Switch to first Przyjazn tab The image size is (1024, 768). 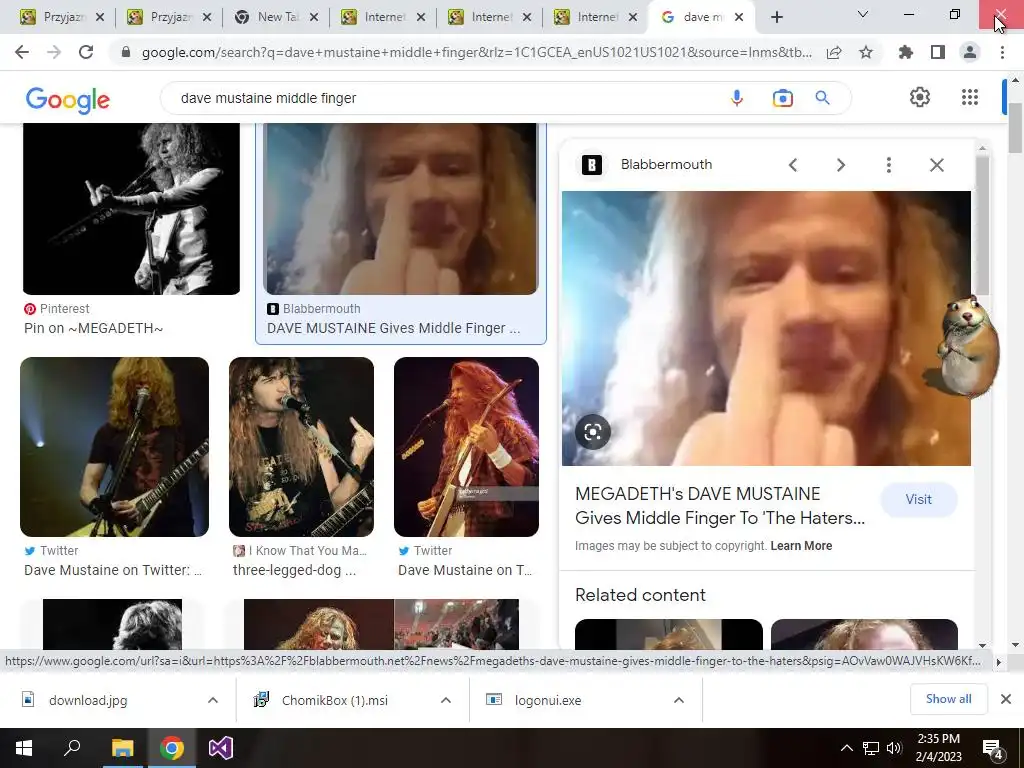coord(62,18)
